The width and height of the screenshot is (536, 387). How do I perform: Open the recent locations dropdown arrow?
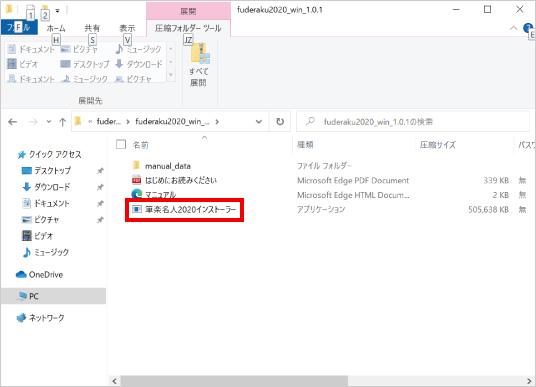[49, 122]
